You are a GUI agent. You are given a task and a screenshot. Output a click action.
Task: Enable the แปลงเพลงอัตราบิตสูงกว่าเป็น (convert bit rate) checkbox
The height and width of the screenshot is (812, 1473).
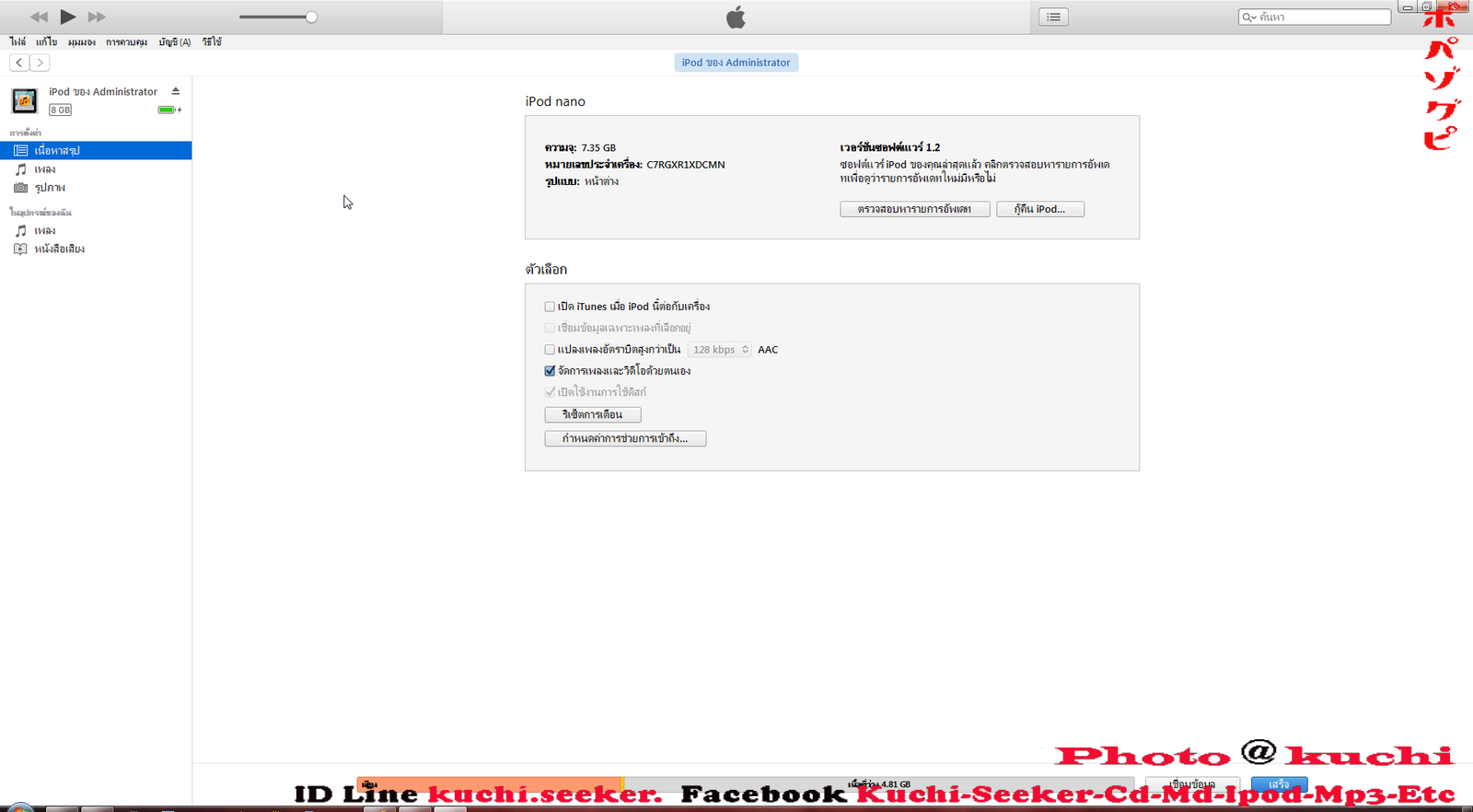click(550, 350)
